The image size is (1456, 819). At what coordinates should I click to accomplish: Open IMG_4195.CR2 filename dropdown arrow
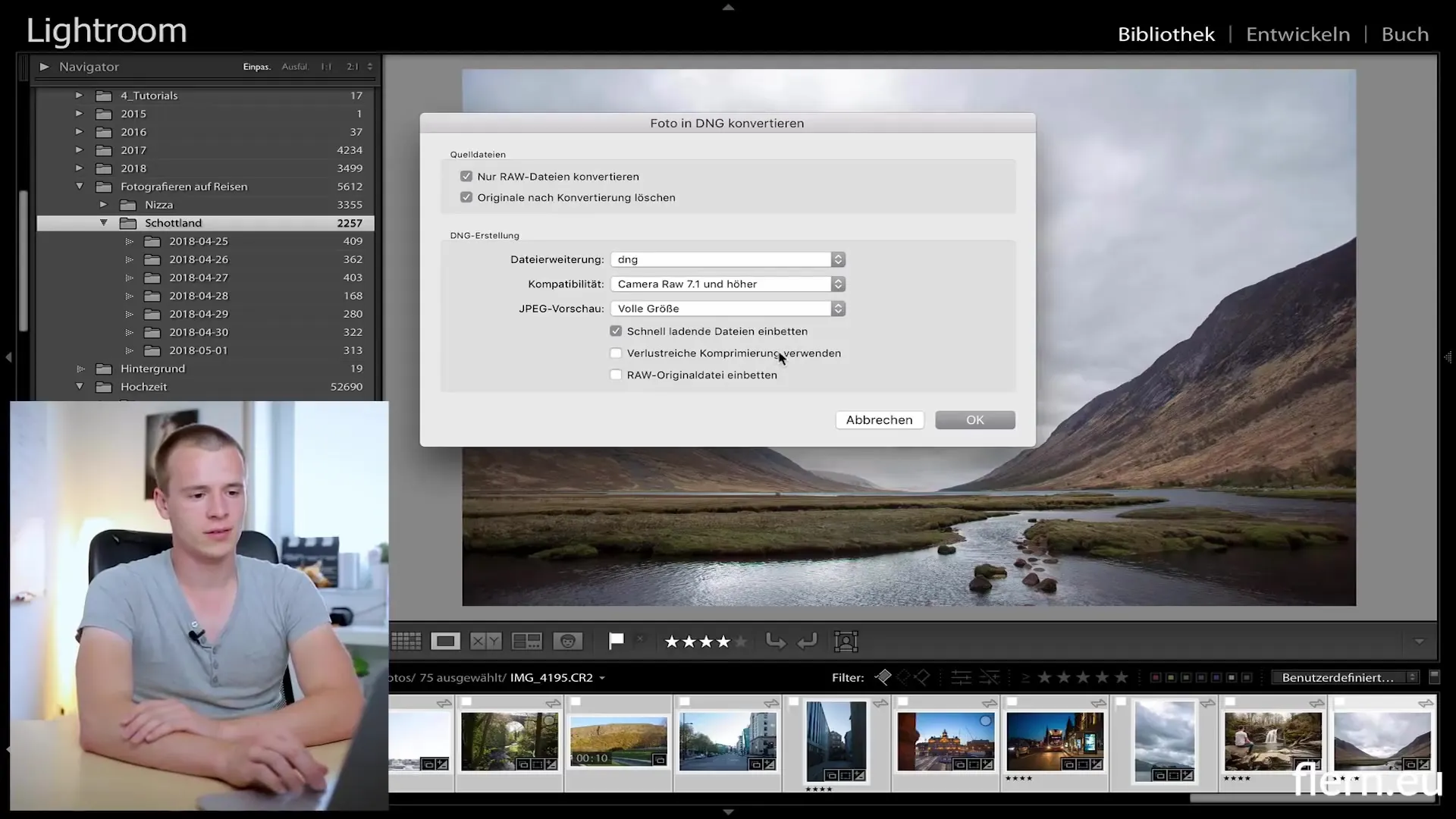click(602, 678)
